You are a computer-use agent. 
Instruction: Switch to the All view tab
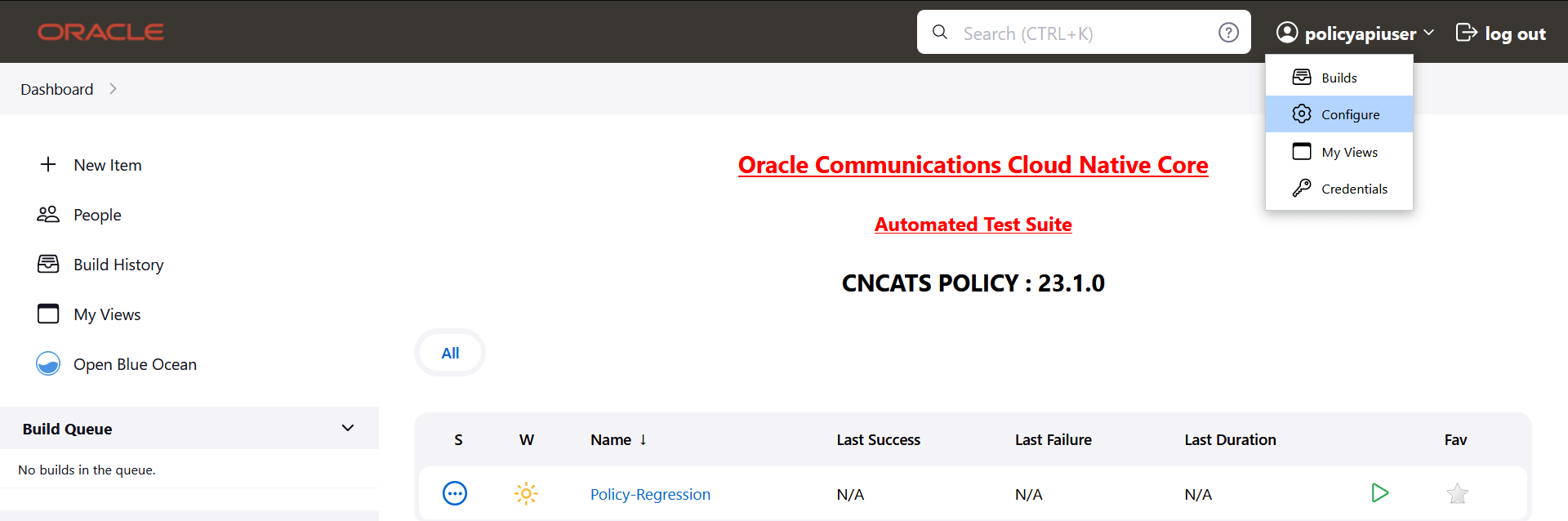click(450, 353)
